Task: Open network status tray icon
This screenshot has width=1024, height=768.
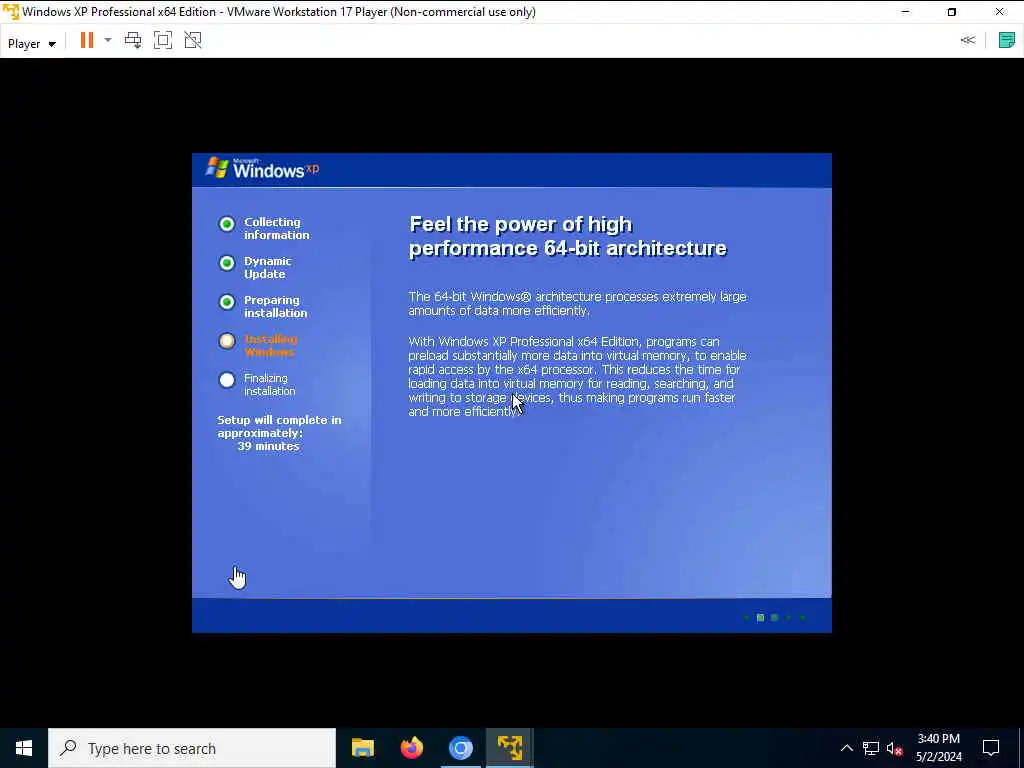Action: pos(871,748)
